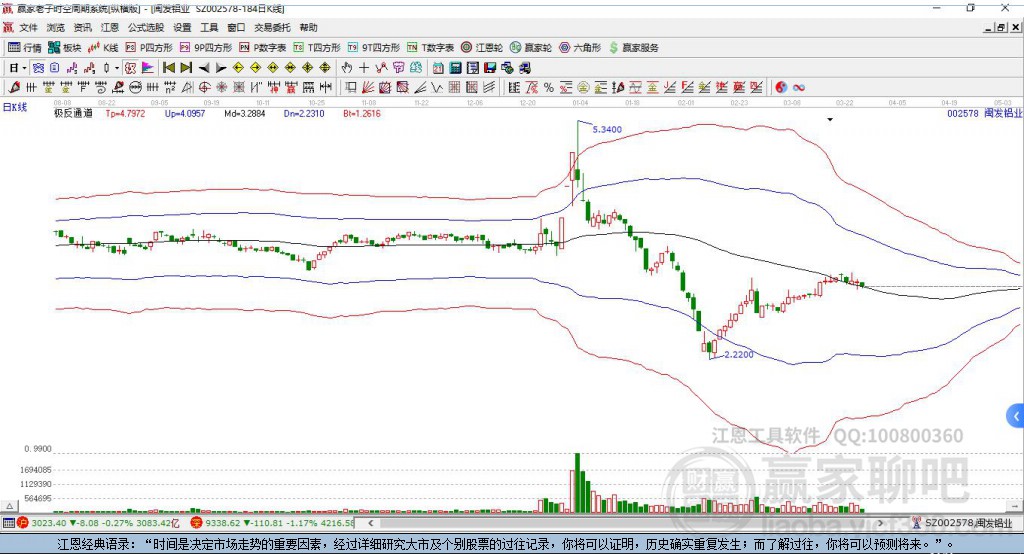Click the horizontal scrollbar under the chart
This screenshot has width=1024, height=554.
(x=626, y=523)
